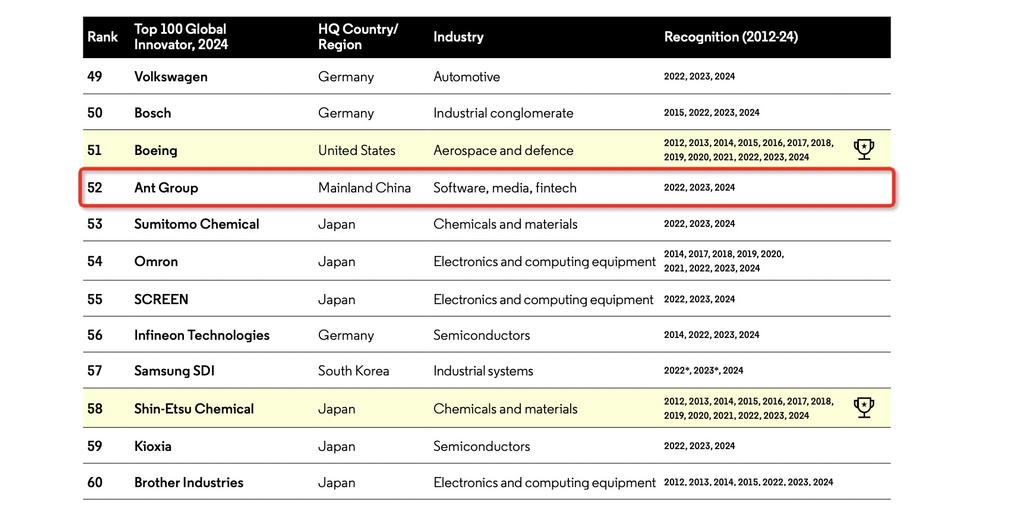Screen dimensions: 1024x512
Task: Select the Samsung SDI entry
Action: 174,371
